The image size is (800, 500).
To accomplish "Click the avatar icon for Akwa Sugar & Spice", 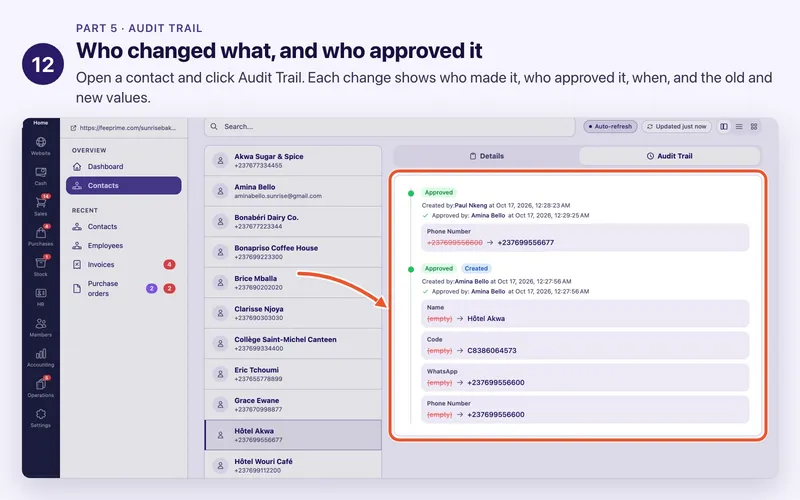I will (x=220, y=161).
